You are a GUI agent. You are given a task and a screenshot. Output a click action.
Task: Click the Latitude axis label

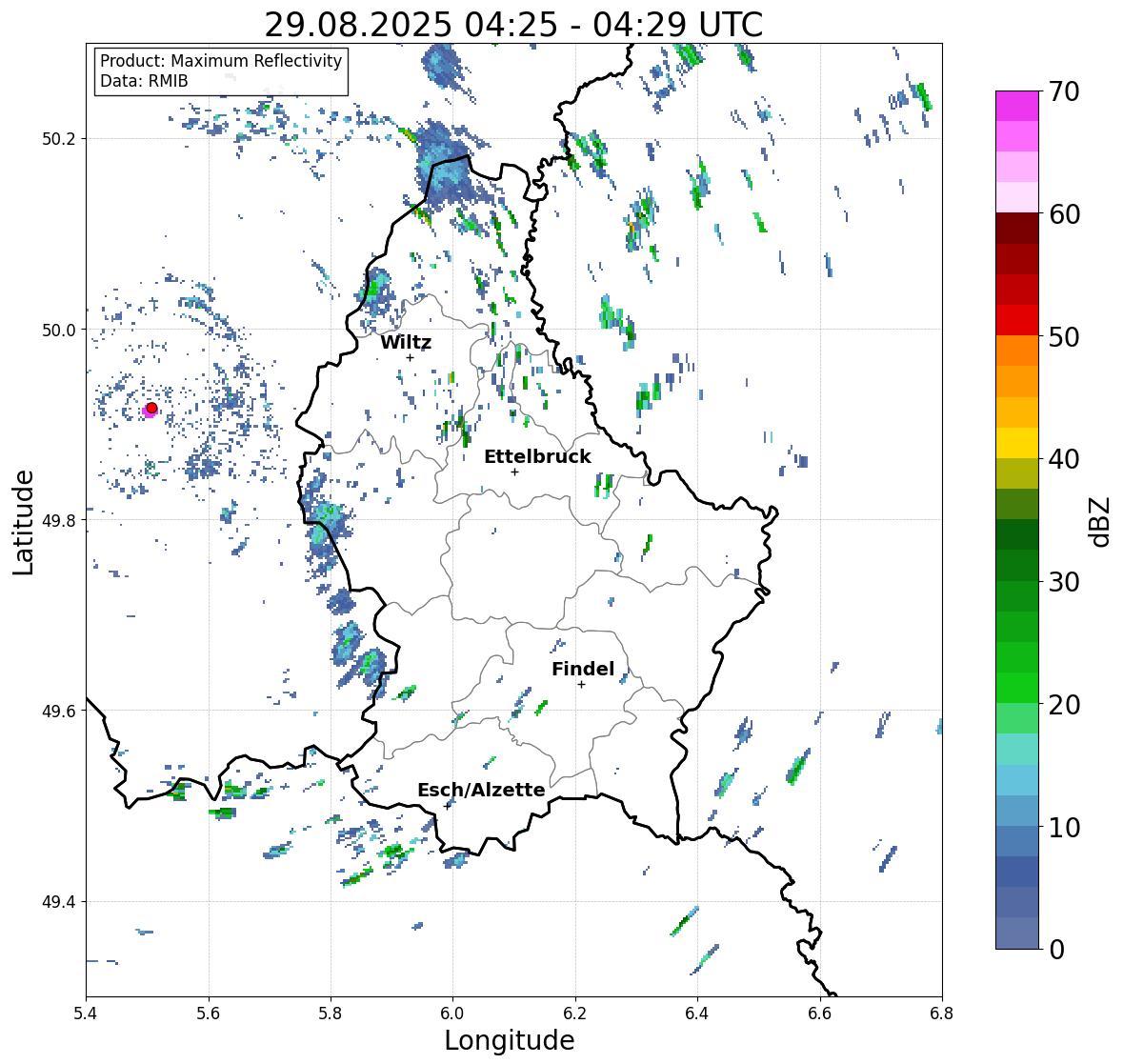pyautogui.click(x=24, y=522)
